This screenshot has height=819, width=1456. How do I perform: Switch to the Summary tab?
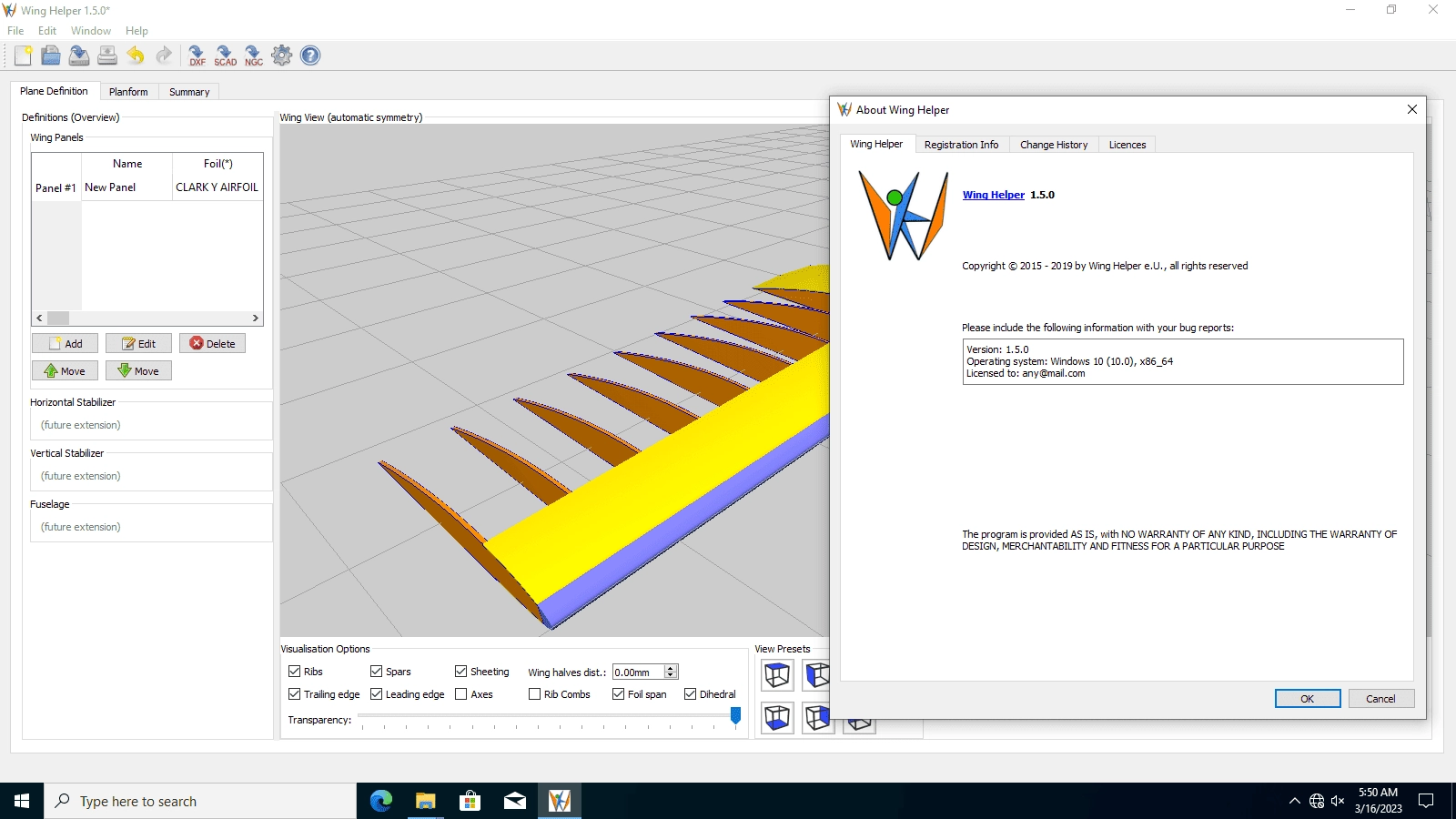tap(189, 92)
